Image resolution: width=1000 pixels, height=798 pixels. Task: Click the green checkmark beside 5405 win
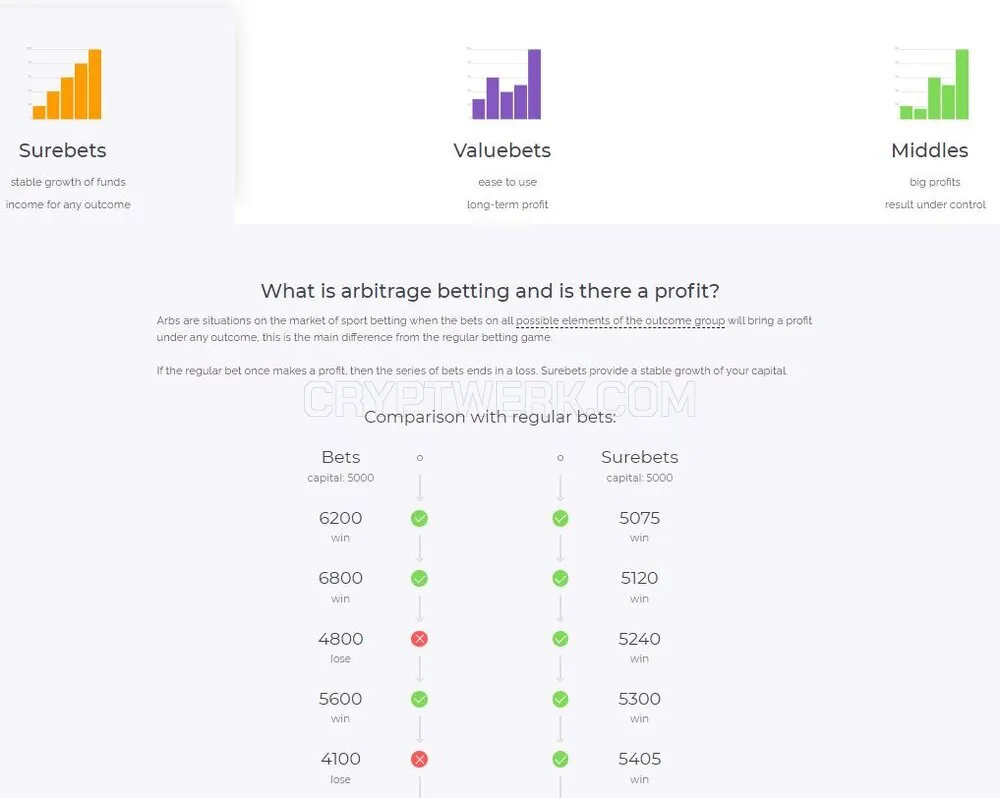[560, 759]
